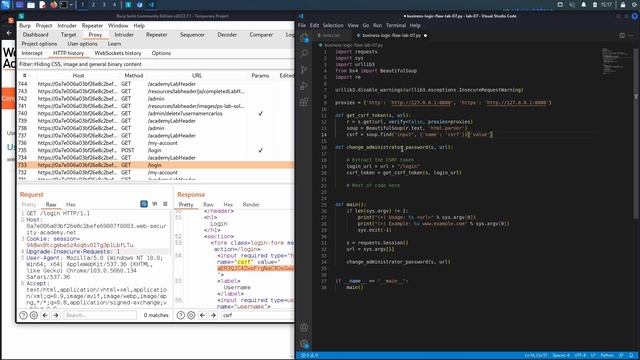Sort HTTP history by # column
This screenshot has width=640, height=360.
(27, 76)
